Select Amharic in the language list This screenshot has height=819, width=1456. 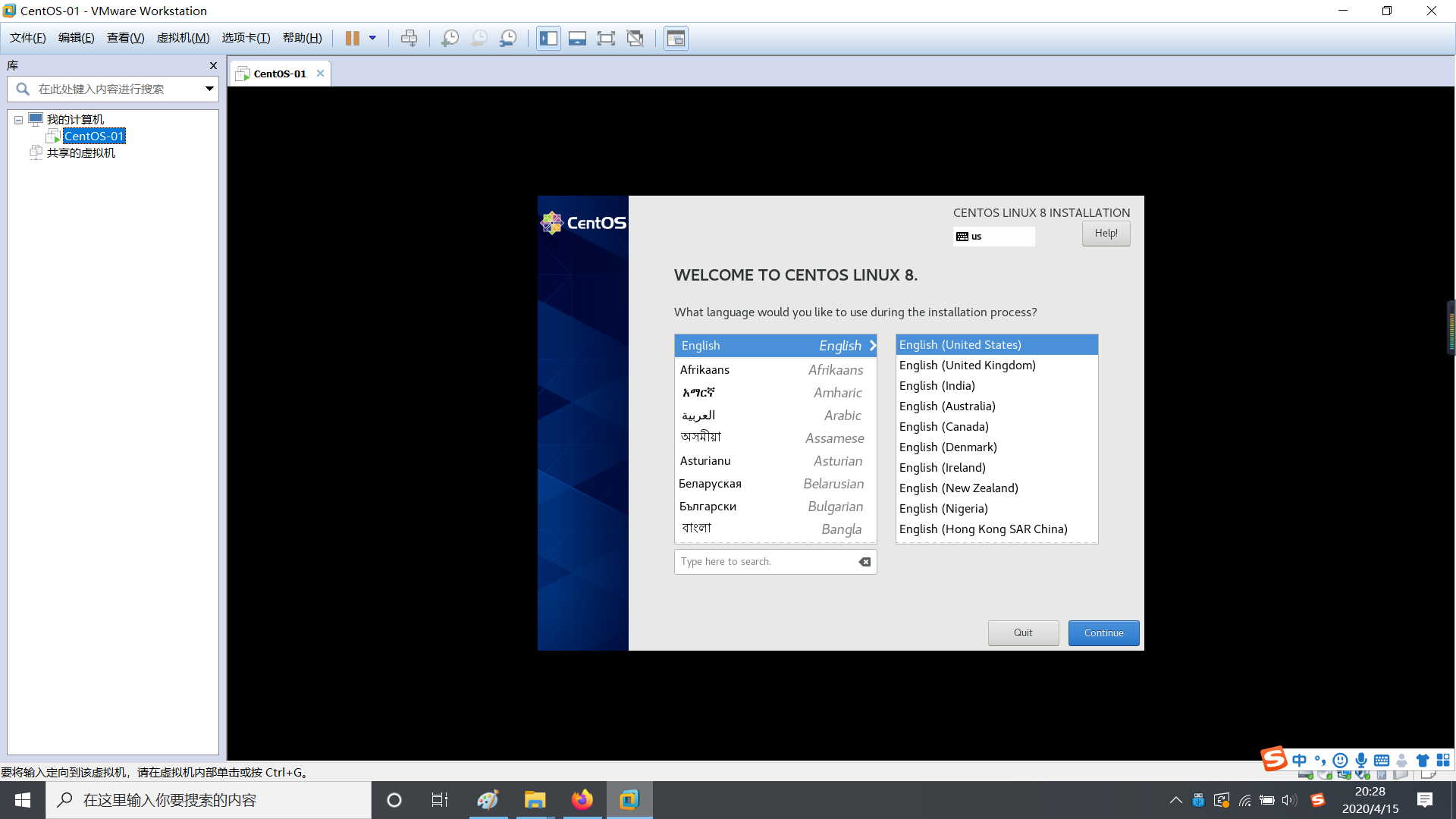pyautogui.click(x=775, y=393)
